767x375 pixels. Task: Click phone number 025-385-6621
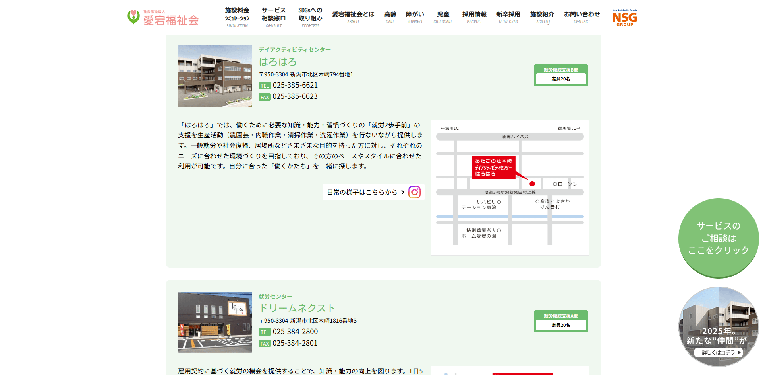[x=295, y=85]
